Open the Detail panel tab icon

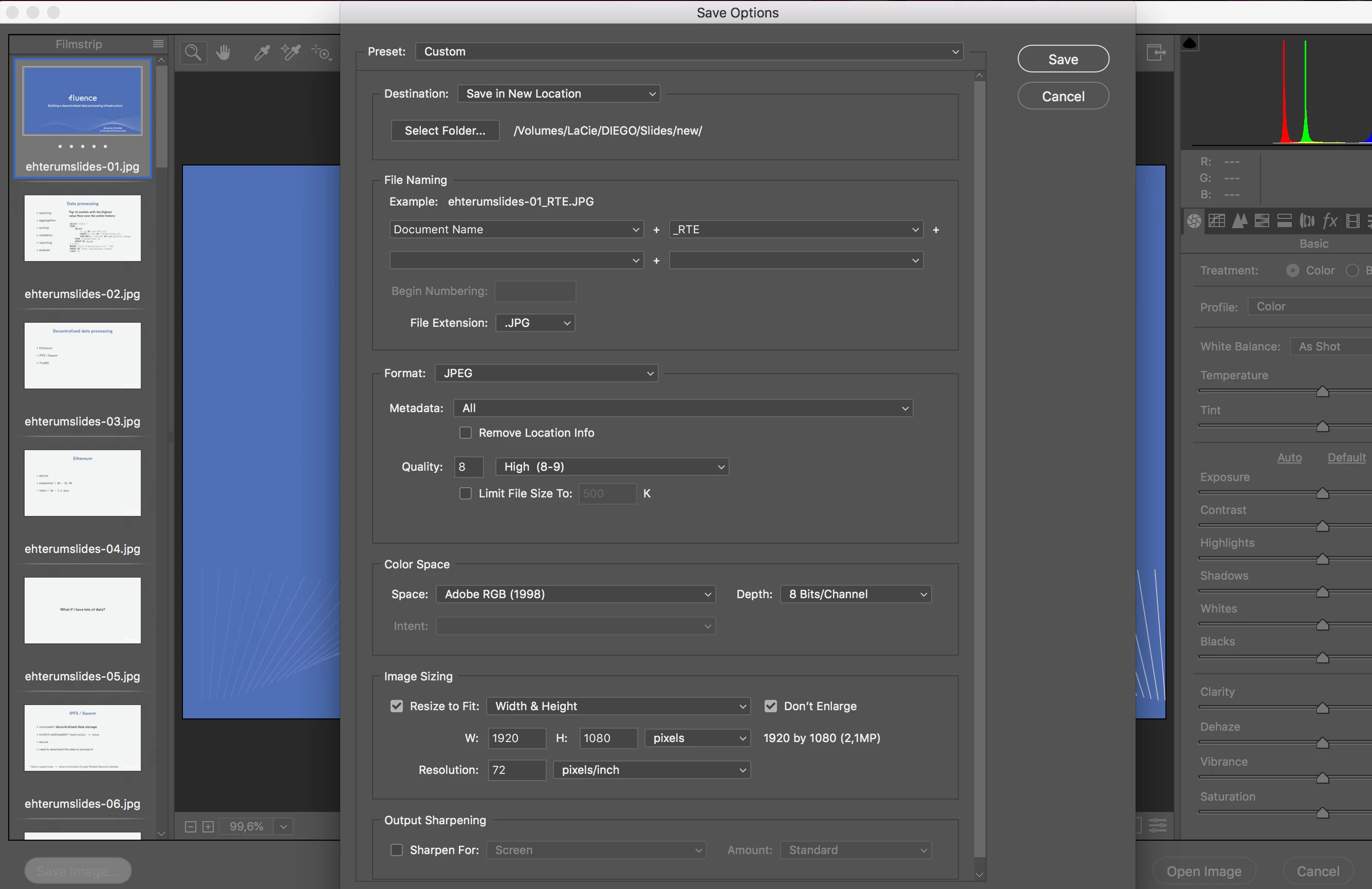[x=1239, y=221]
